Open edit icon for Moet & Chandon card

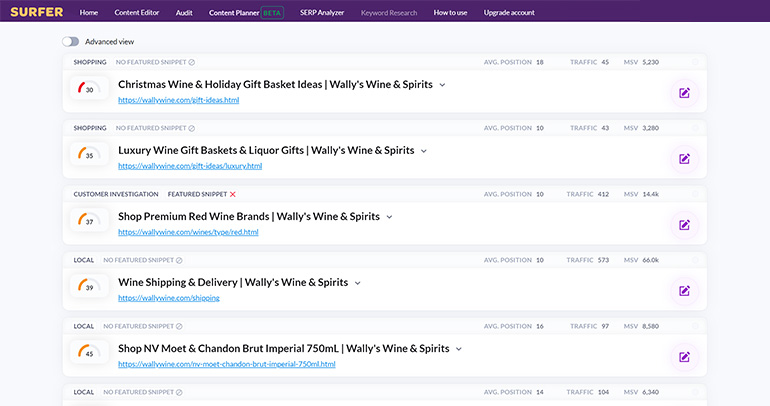[684, 357]
